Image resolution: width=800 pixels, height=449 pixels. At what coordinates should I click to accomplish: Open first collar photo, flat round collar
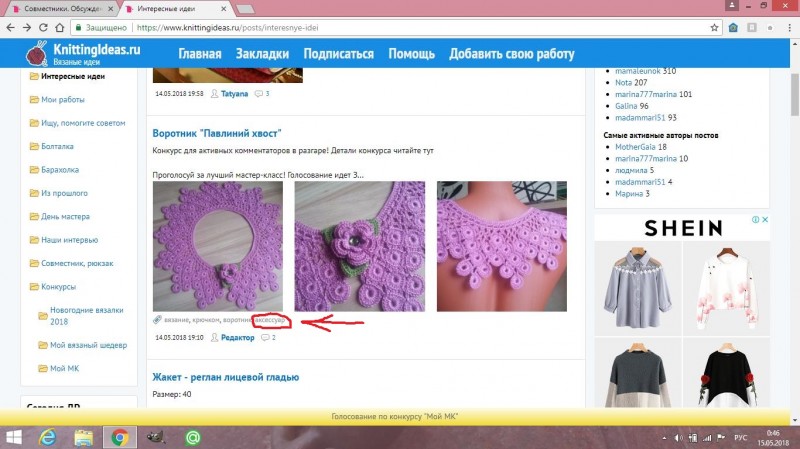tap(218, 246)
